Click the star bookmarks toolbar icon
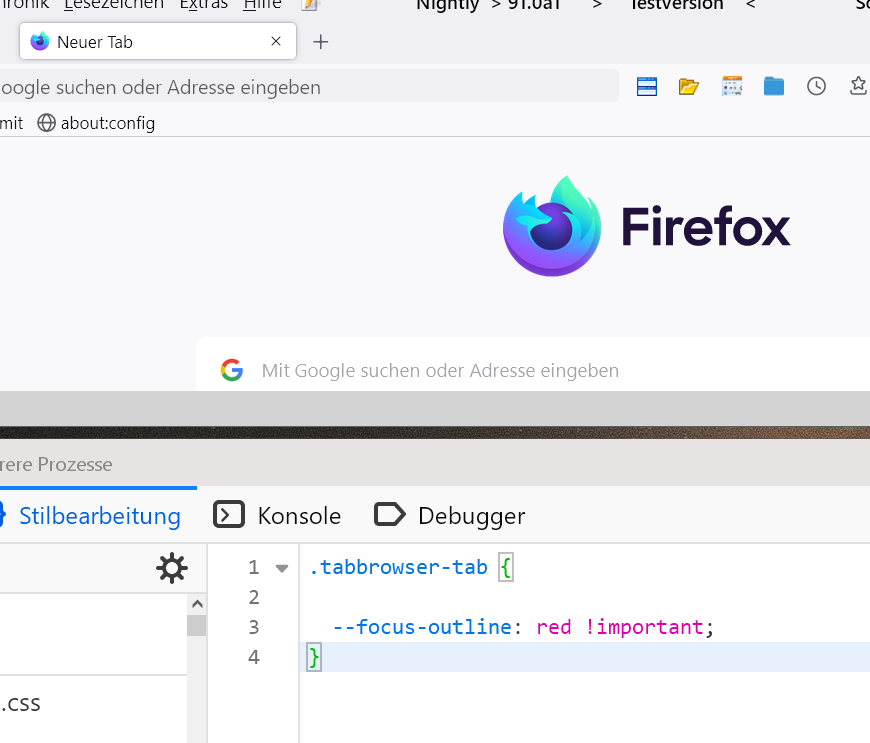The height and width of the screenshot is (743, 870). (x=859, y=87)
